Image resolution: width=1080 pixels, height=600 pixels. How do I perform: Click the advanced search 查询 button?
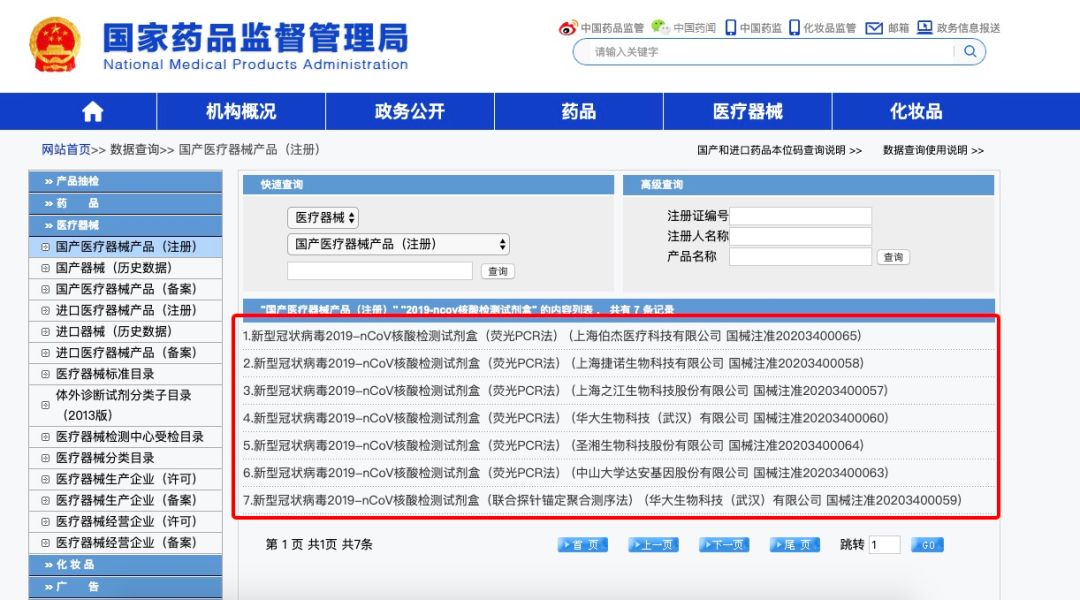click(x=893, y=257)
